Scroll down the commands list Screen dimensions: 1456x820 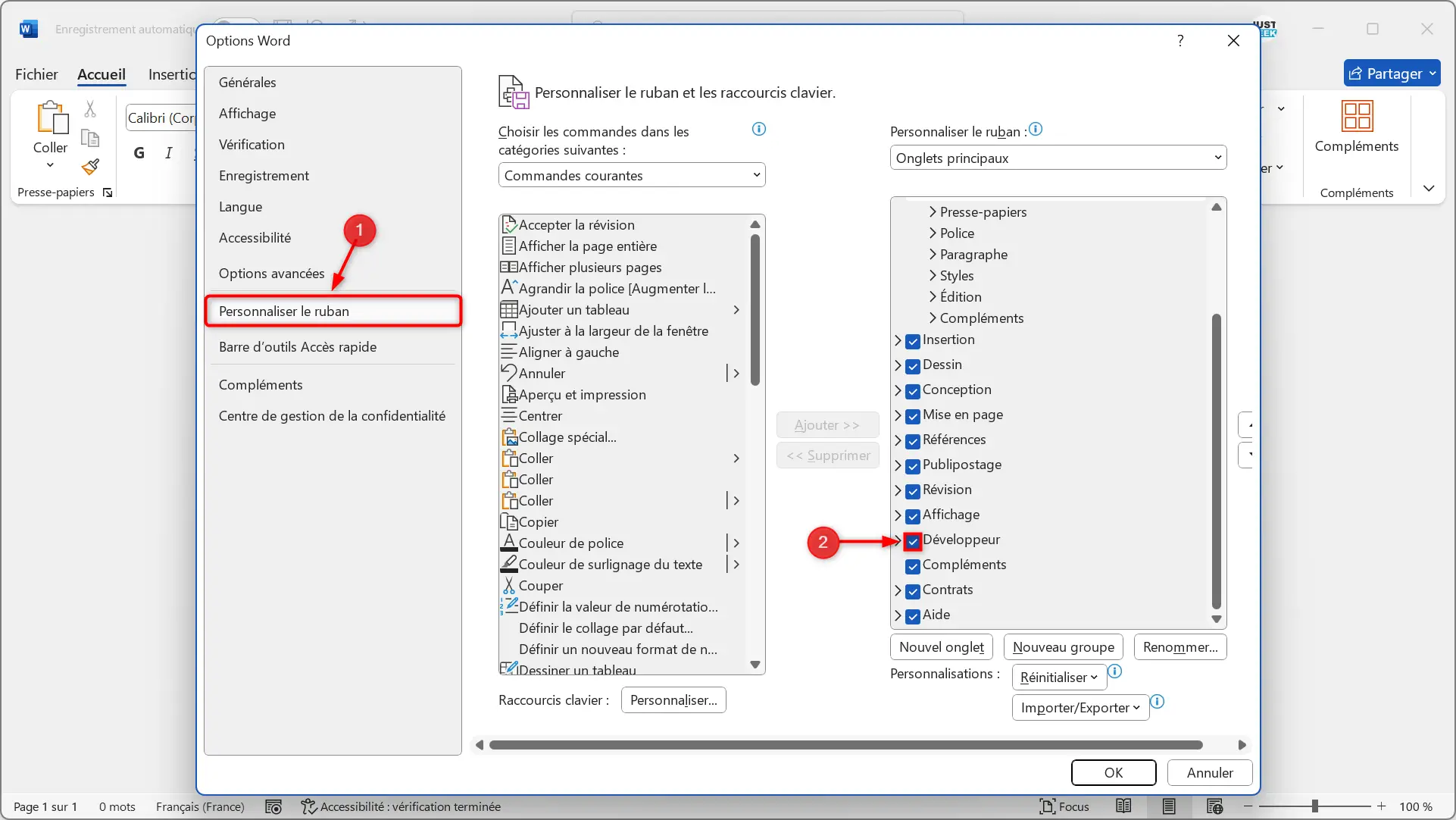(756, 666)
